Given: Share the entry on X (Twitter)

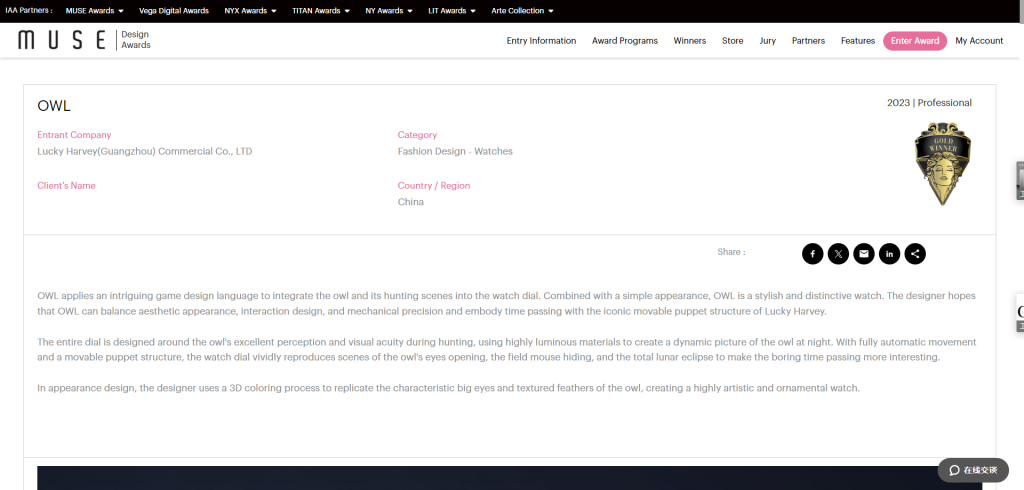Looking at the screenshot, I should tap(838, 254).
